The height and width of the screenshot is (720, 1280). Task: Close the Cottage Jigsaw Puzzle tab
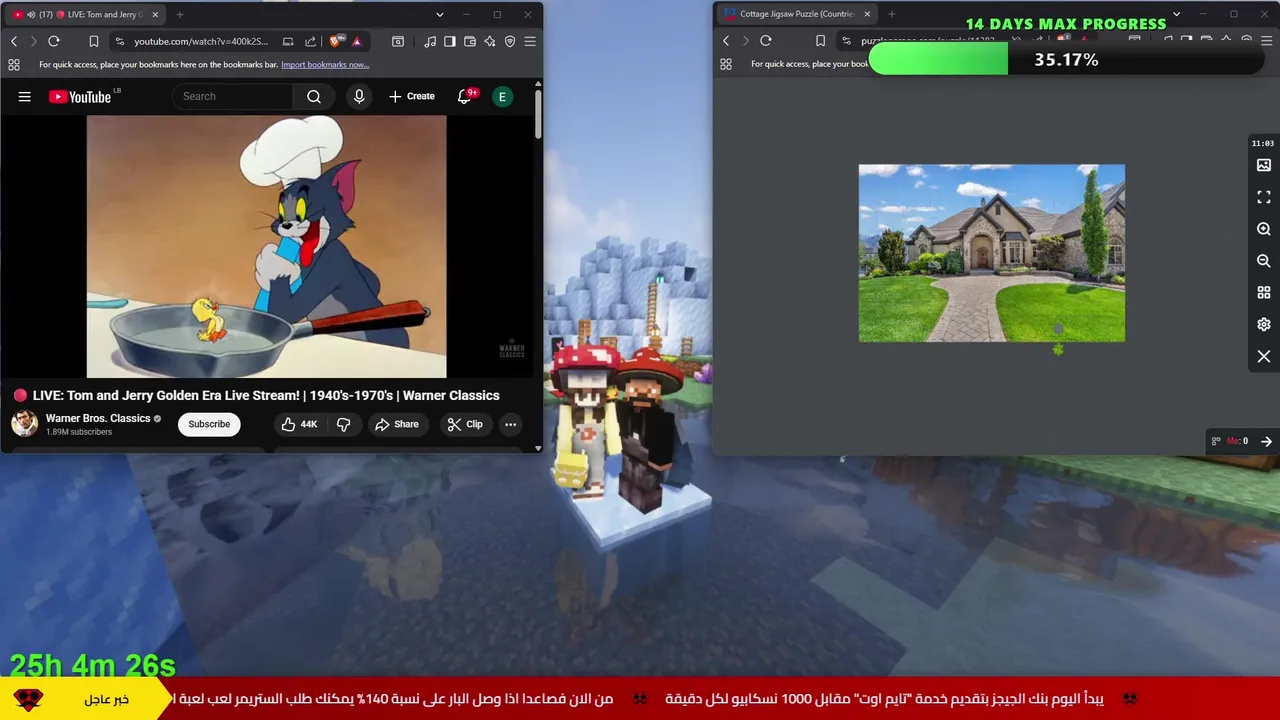coord(867,14)
